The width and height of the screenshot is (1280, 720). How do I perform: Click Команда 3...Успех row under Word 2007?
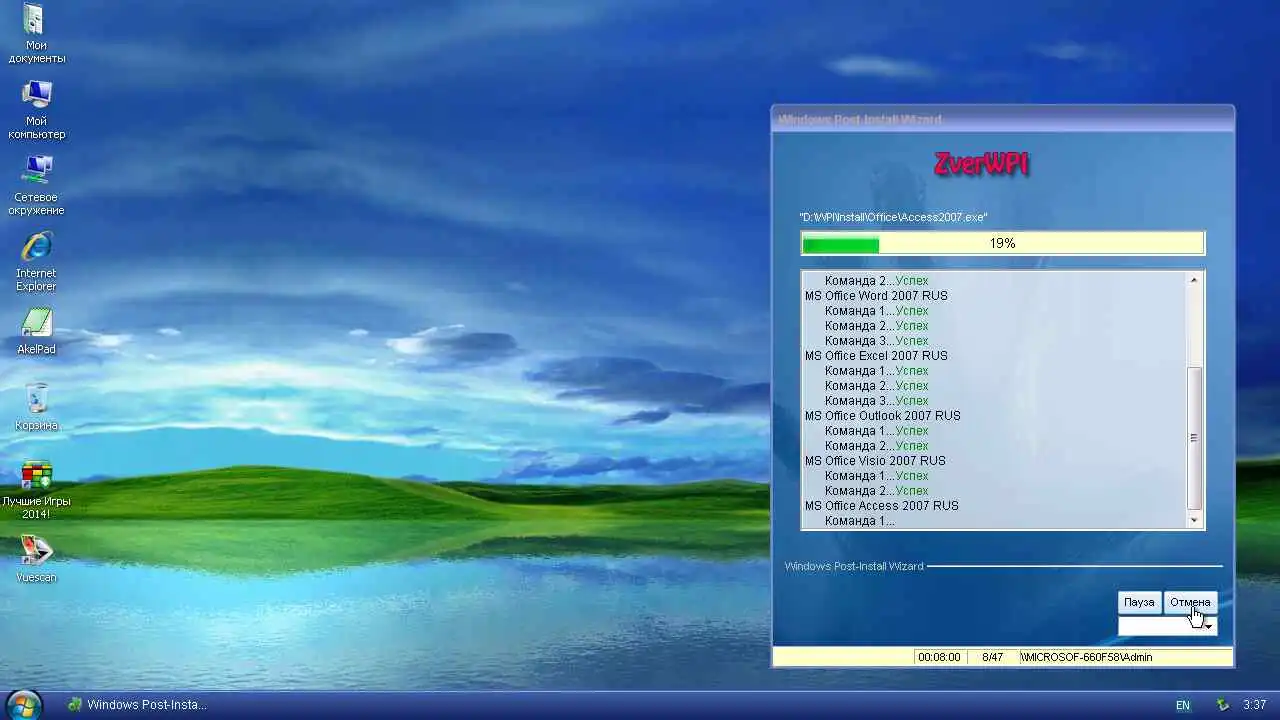click(877, 341)
